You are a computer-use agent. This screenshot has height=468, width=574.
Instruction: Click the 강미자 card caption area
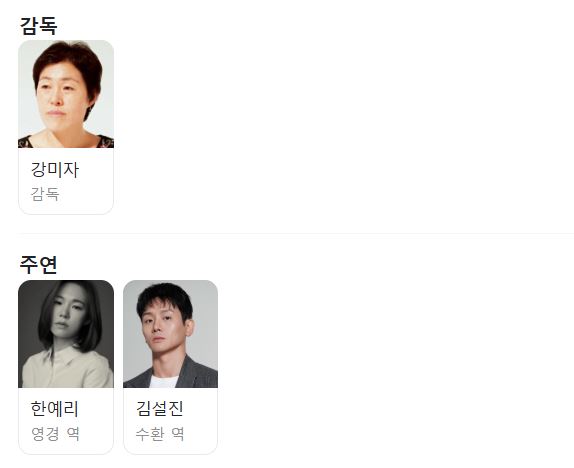click(66, 181)
